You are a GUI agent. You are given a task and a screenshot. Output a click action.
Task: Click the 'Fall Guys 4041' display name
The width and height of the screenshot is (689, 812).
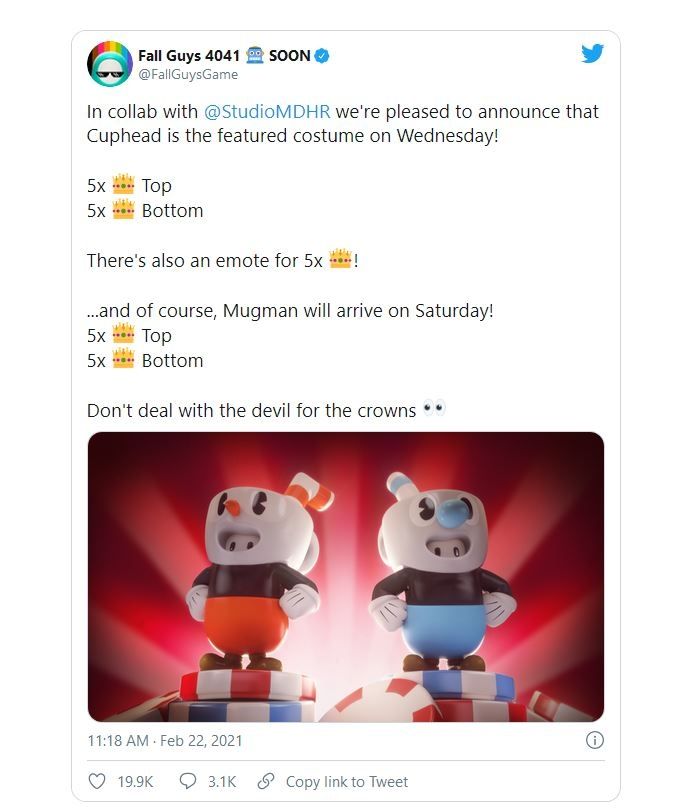point(189,55)
